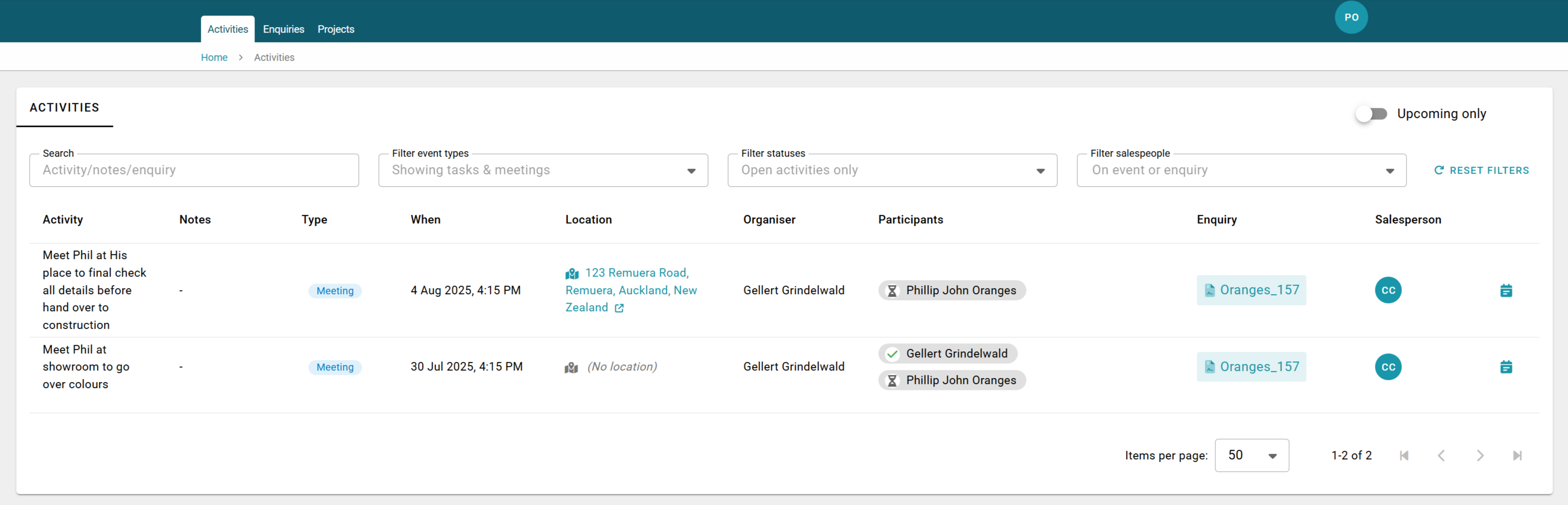Click the Notes column header

tap(195, 219)
